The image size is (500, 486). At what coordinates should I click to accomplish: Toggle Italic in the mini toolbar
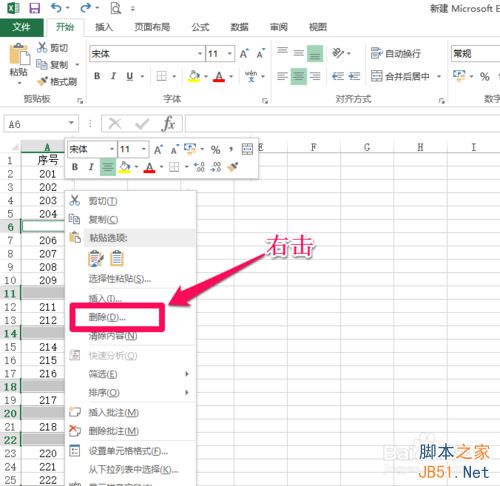[91, 167]
